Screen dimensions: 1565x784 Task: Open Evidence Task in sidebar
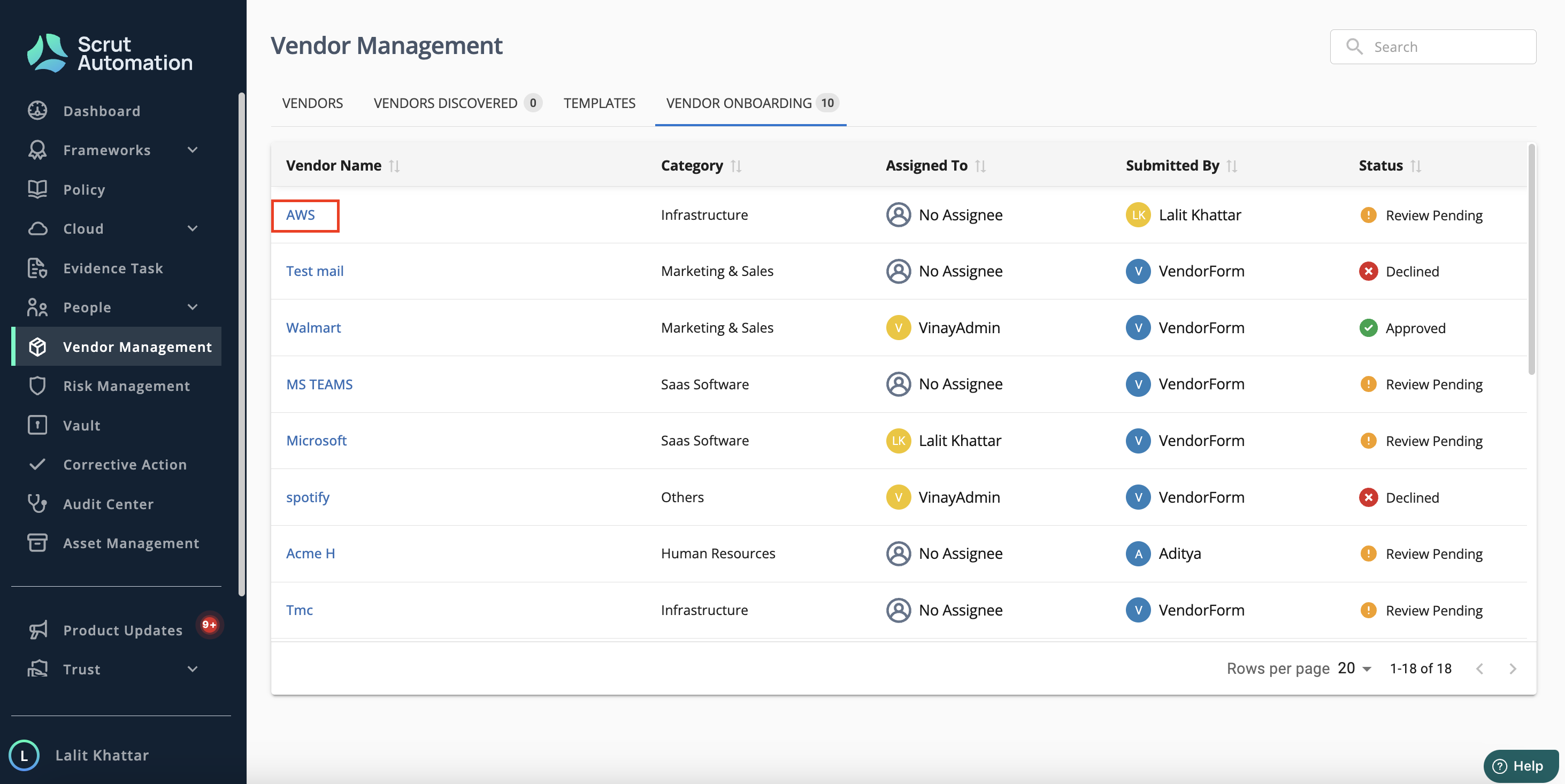click(113, 268)
